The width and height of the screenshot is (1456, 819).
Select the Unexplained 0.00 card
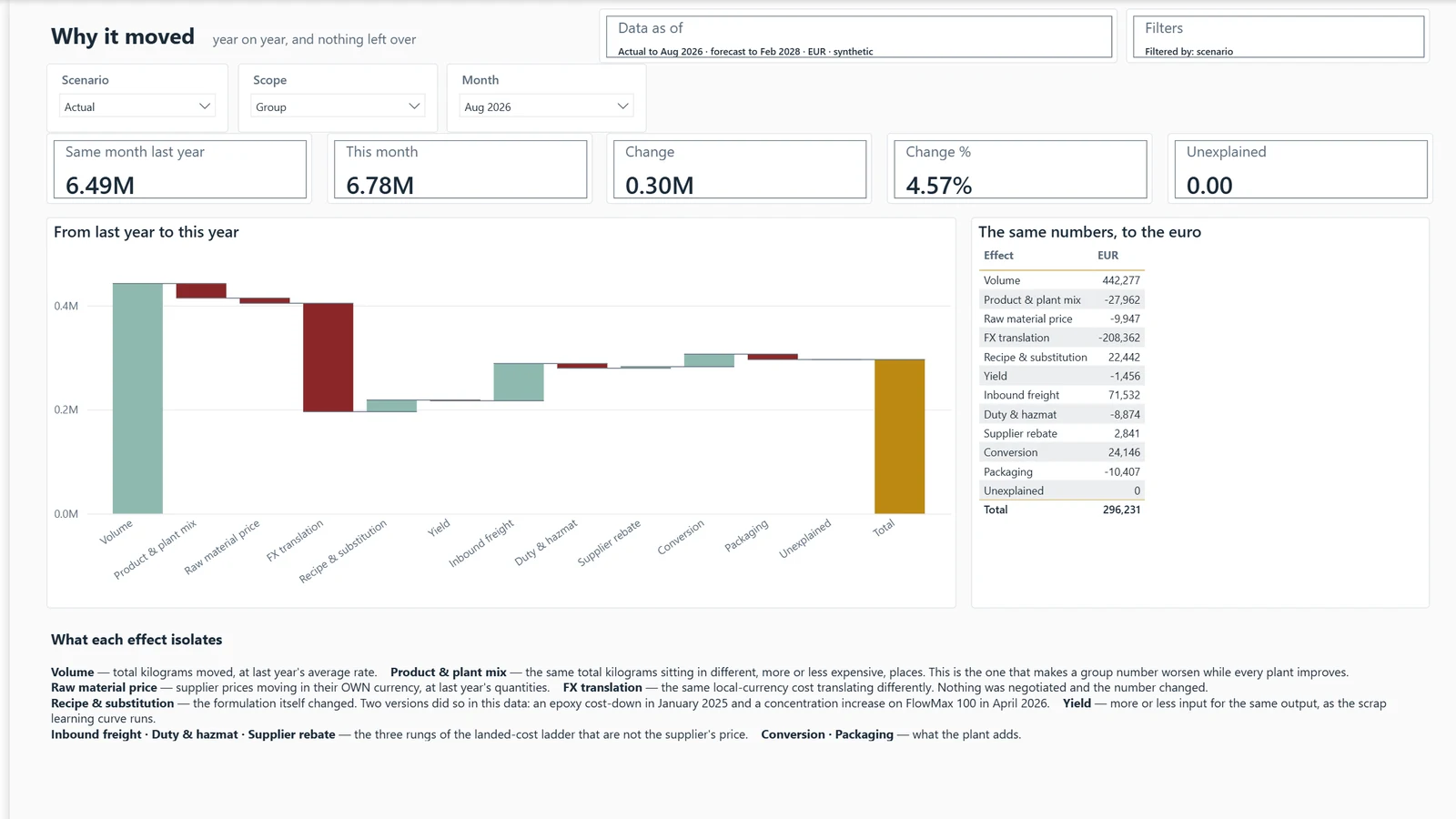click(x=1300, y=169)
